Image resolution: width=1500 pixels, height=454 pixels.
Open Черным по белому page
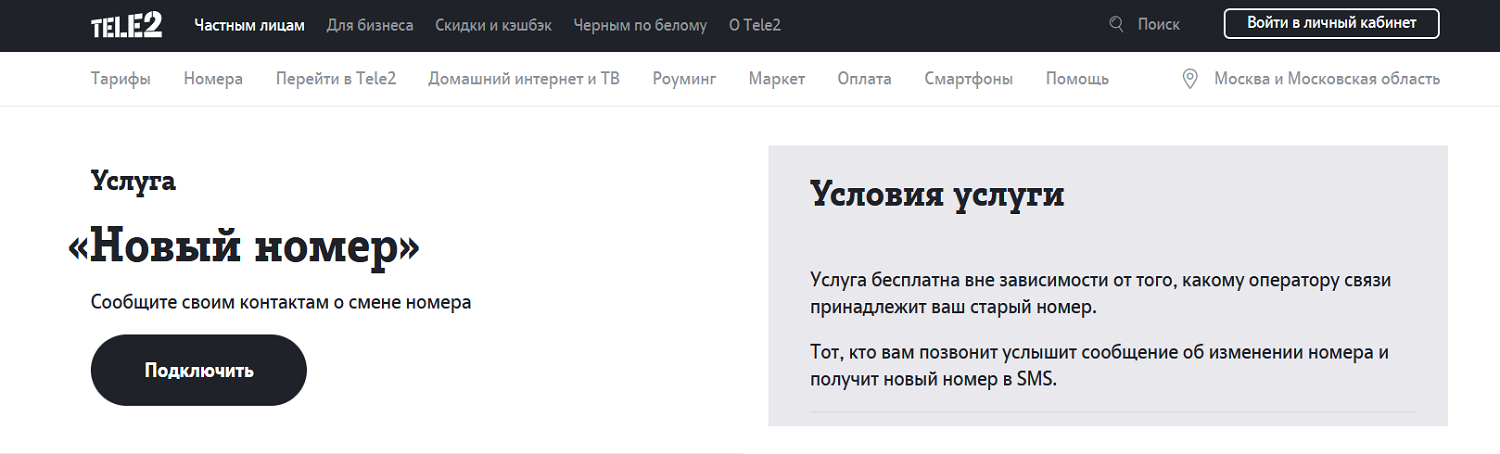640,25
